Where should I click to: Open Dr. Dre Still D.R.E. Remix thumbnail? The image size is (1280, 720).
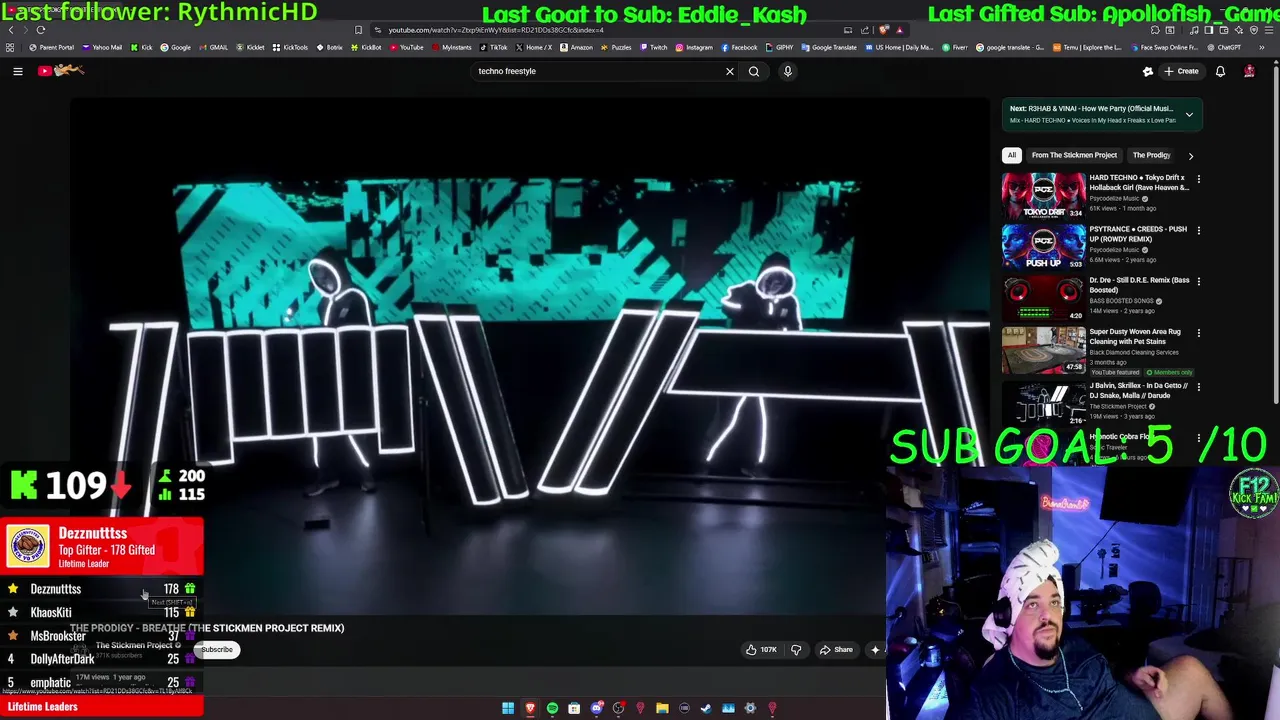tap(1044, 298)
